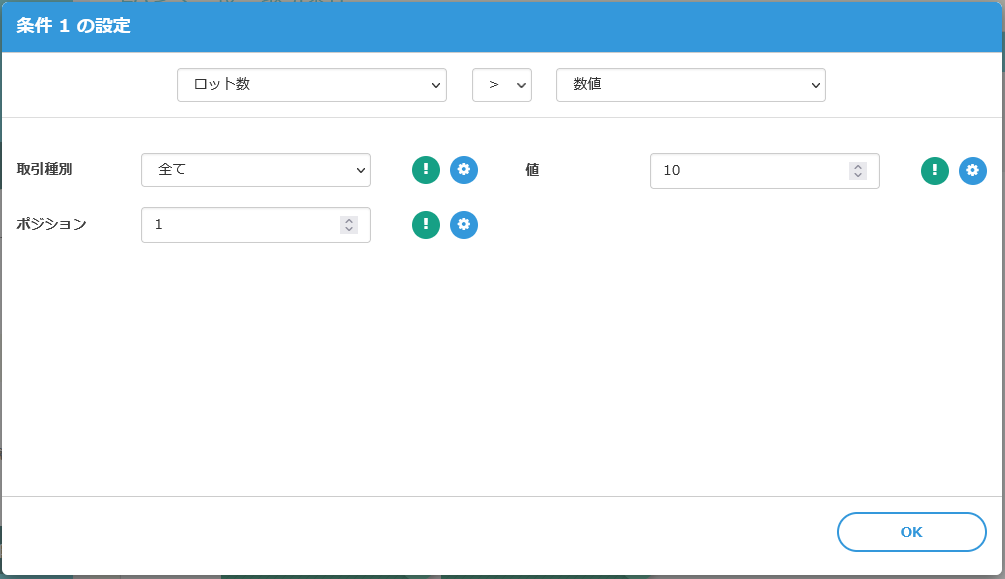Open gear settings for 取引種別

tap(464, 170)
